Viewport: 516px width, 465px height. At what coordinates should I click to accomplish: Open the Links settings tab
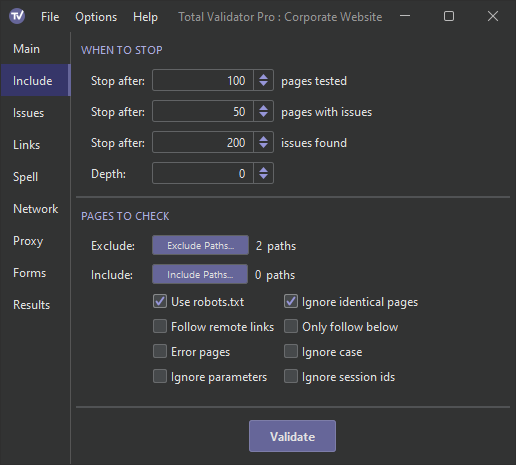(35, 145)
